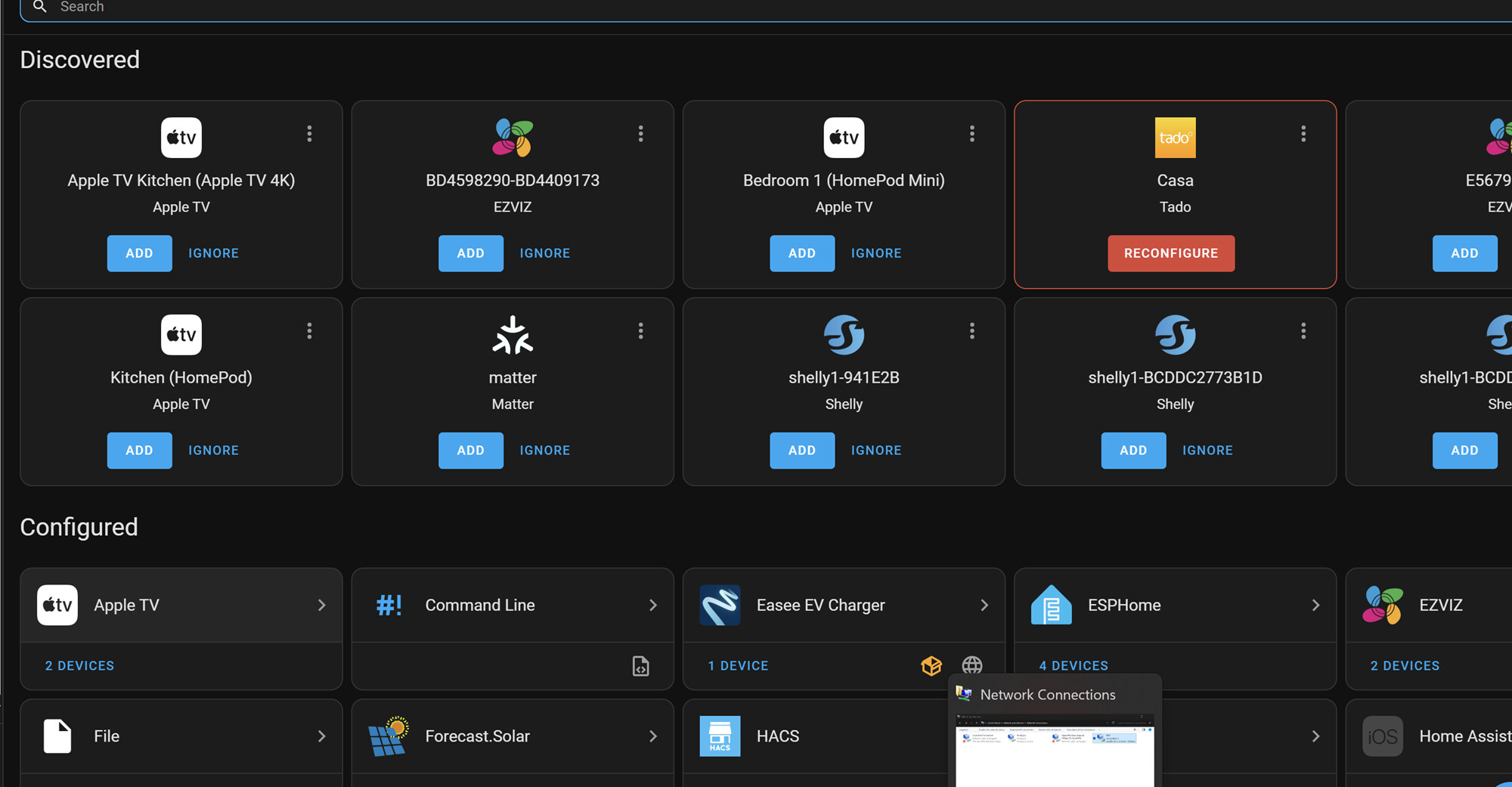Open 2 Devices link under Apple TV
Image resolution: width=1512 pixels, height=787 pixels.
pyautogui.click(x=79, y=666)
